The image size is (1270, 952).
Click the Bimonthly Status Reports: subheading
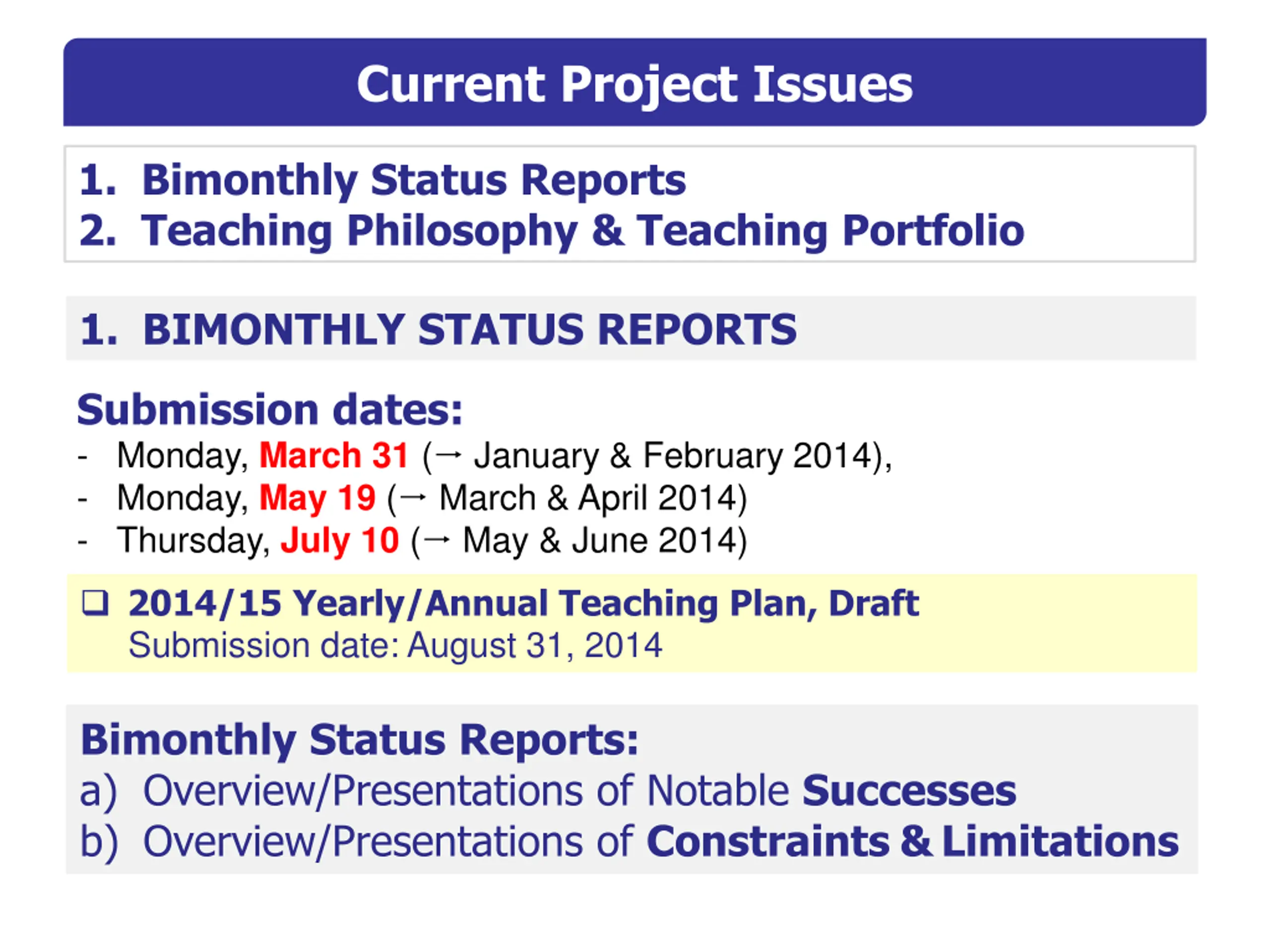tap(359, 740)
